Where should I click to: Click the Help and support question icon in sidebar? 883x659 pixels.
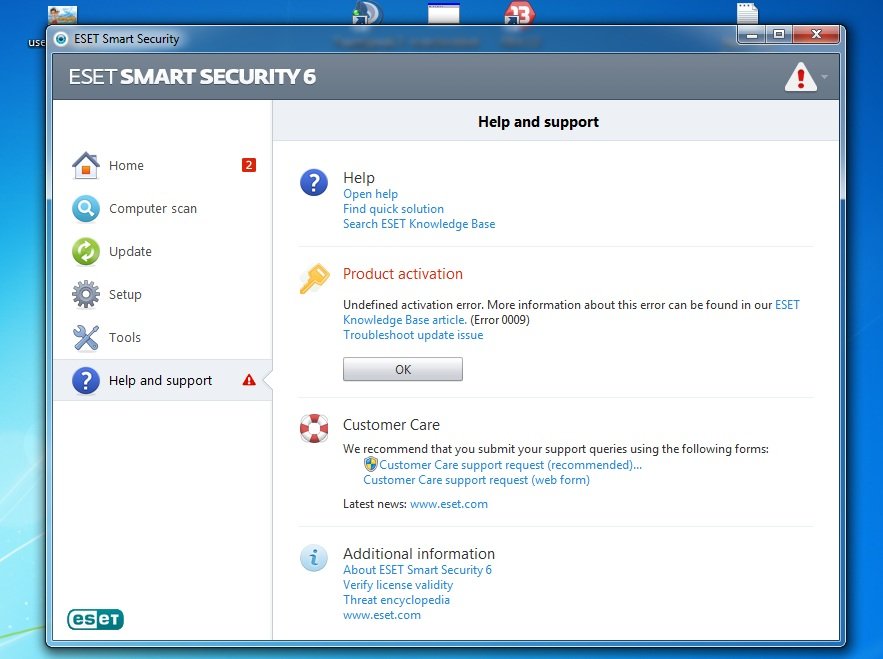point(86,380)
